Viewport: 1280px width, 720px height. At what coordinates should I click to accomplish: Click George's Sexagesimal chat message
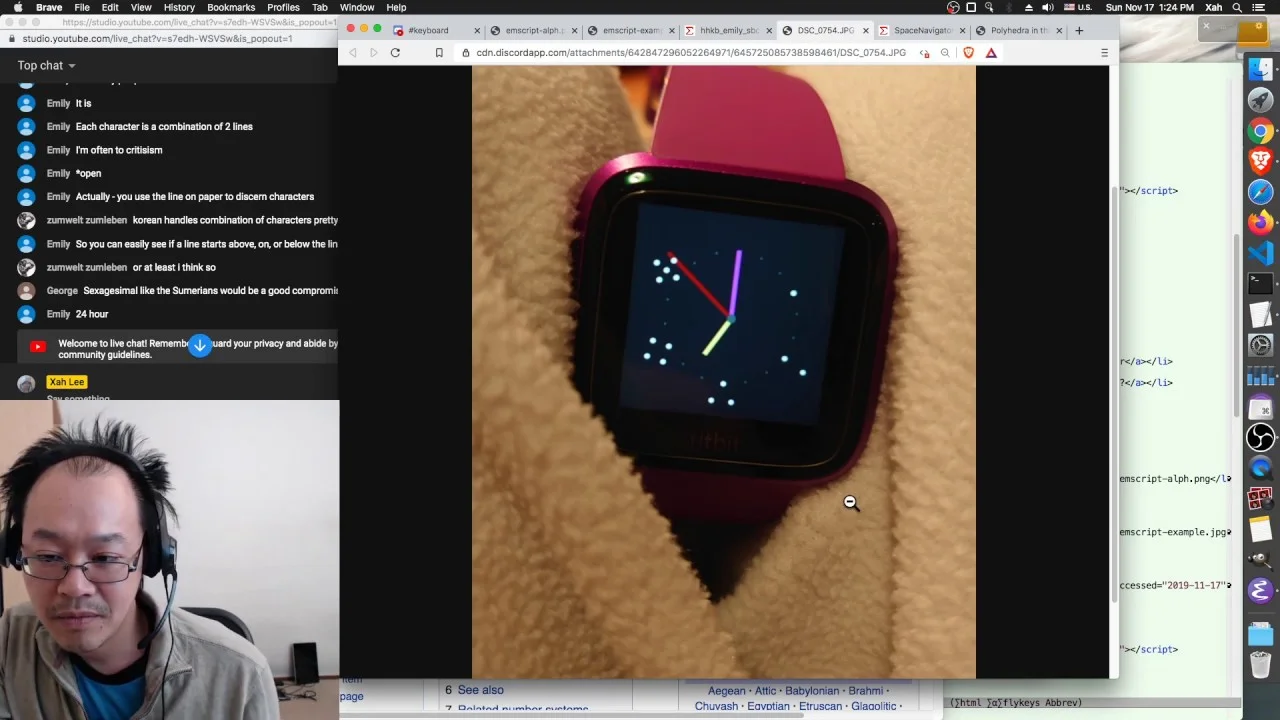click(211, 291)
